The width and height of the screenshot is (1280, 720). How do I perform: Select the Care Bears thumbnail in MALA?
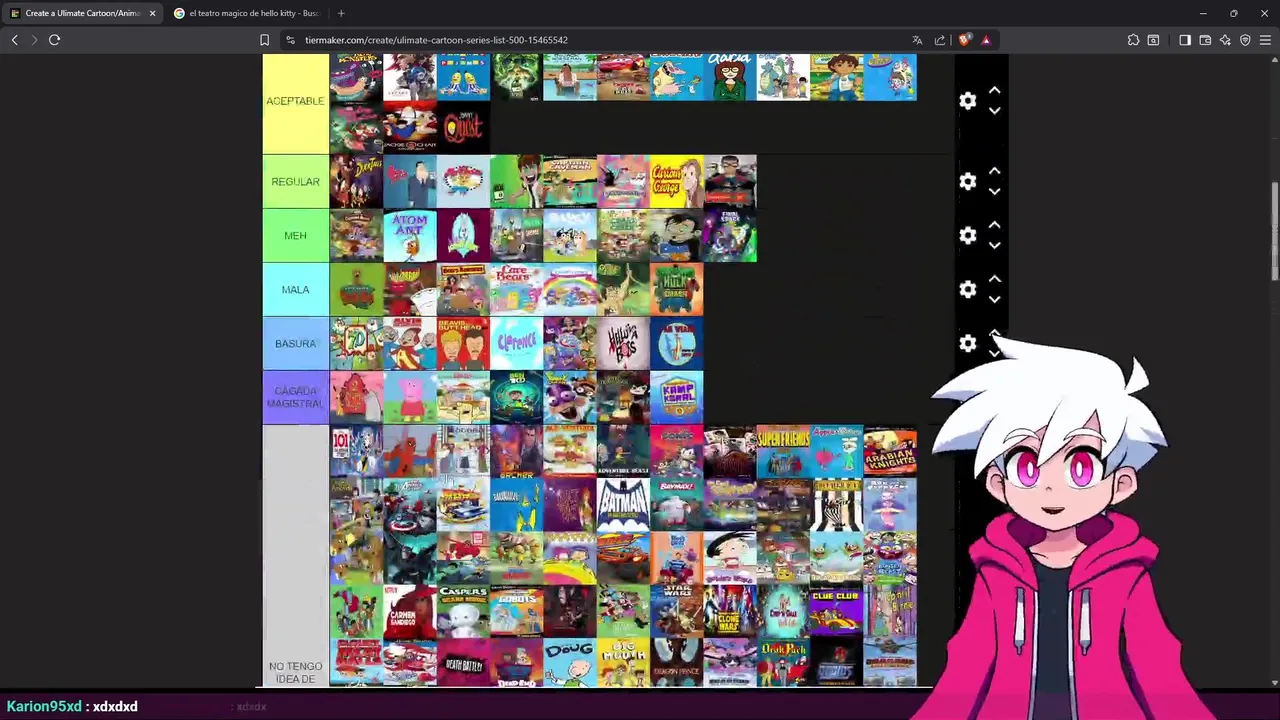517,290
